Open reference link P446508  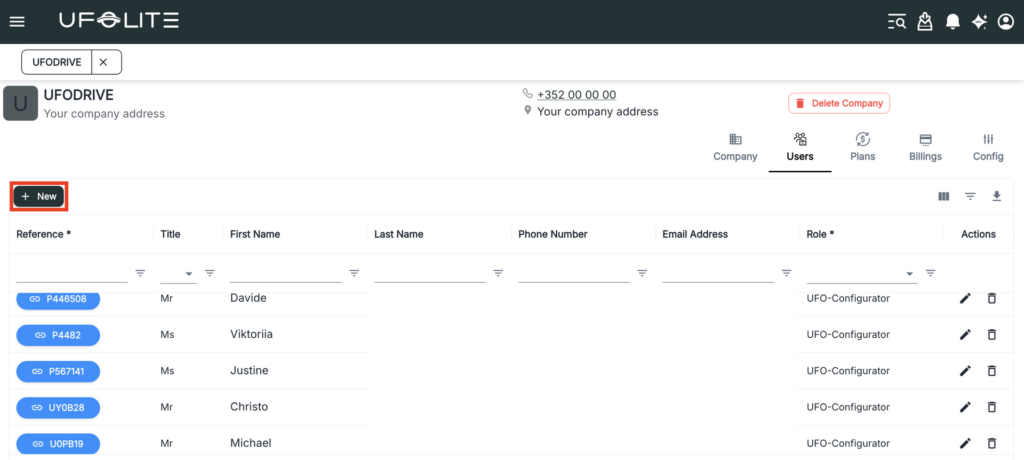(x=58, y=298)
